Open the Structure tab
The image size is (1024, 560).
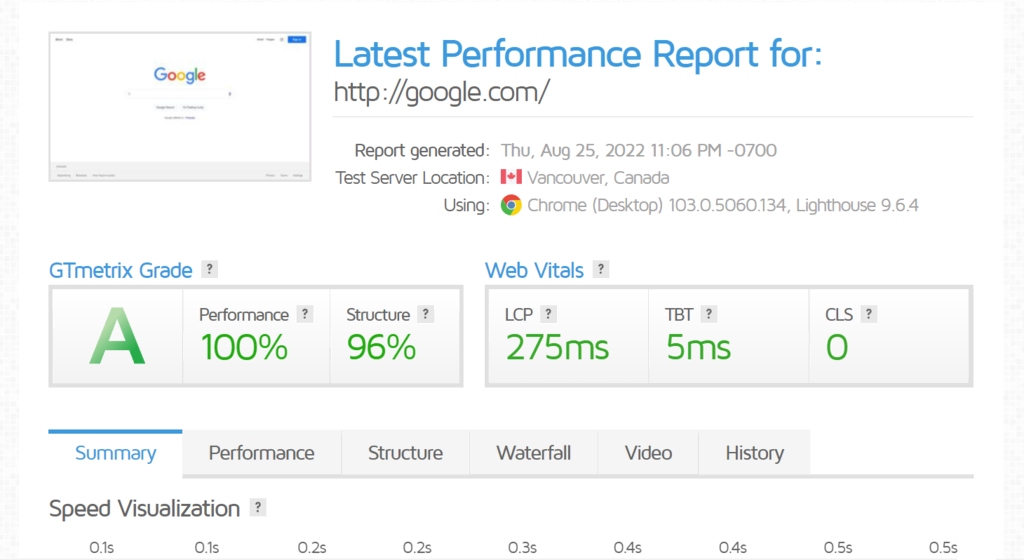(x=405, y=453)
